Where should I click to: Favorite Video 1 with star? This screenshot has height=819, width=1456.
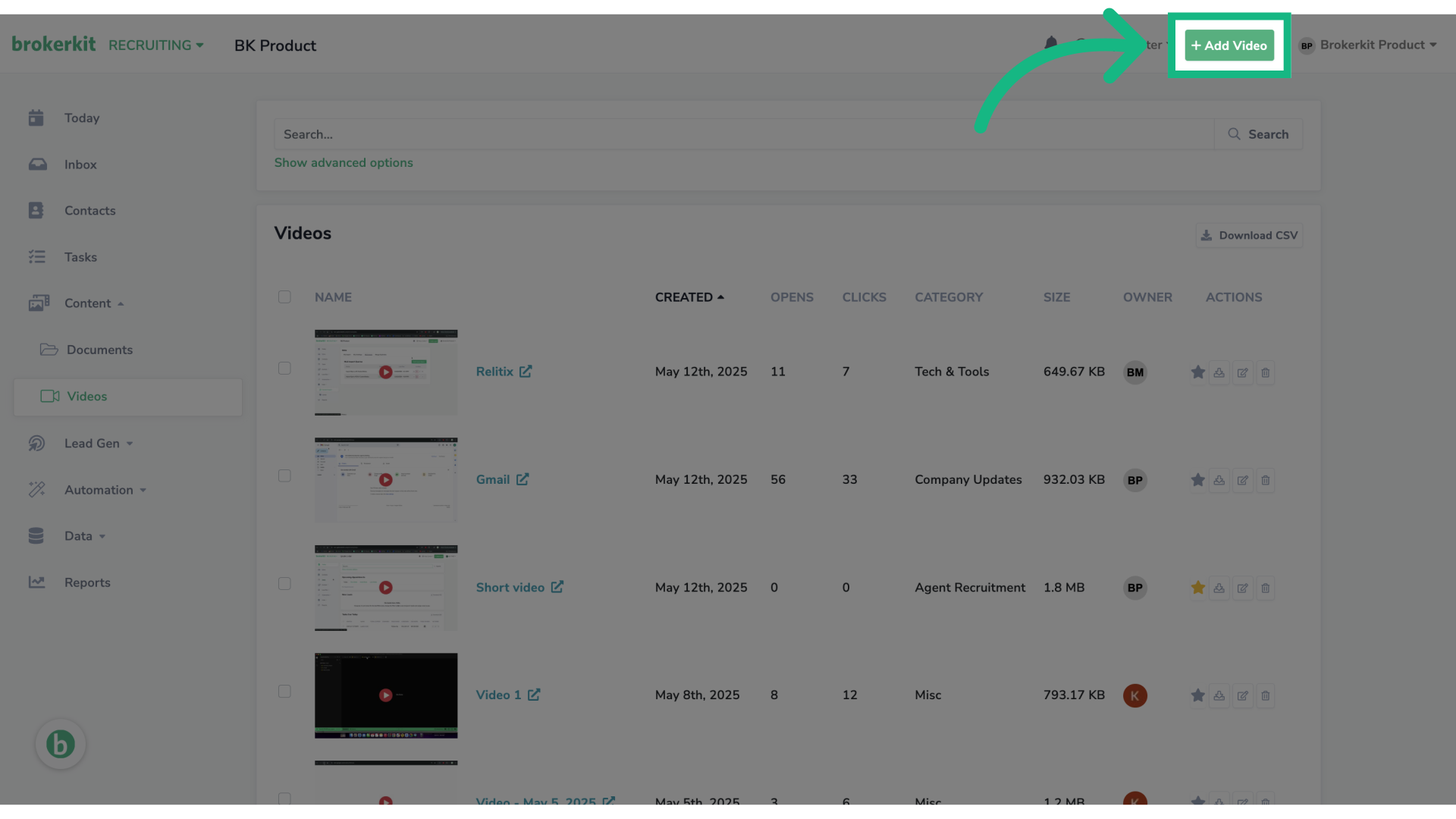1198,695
